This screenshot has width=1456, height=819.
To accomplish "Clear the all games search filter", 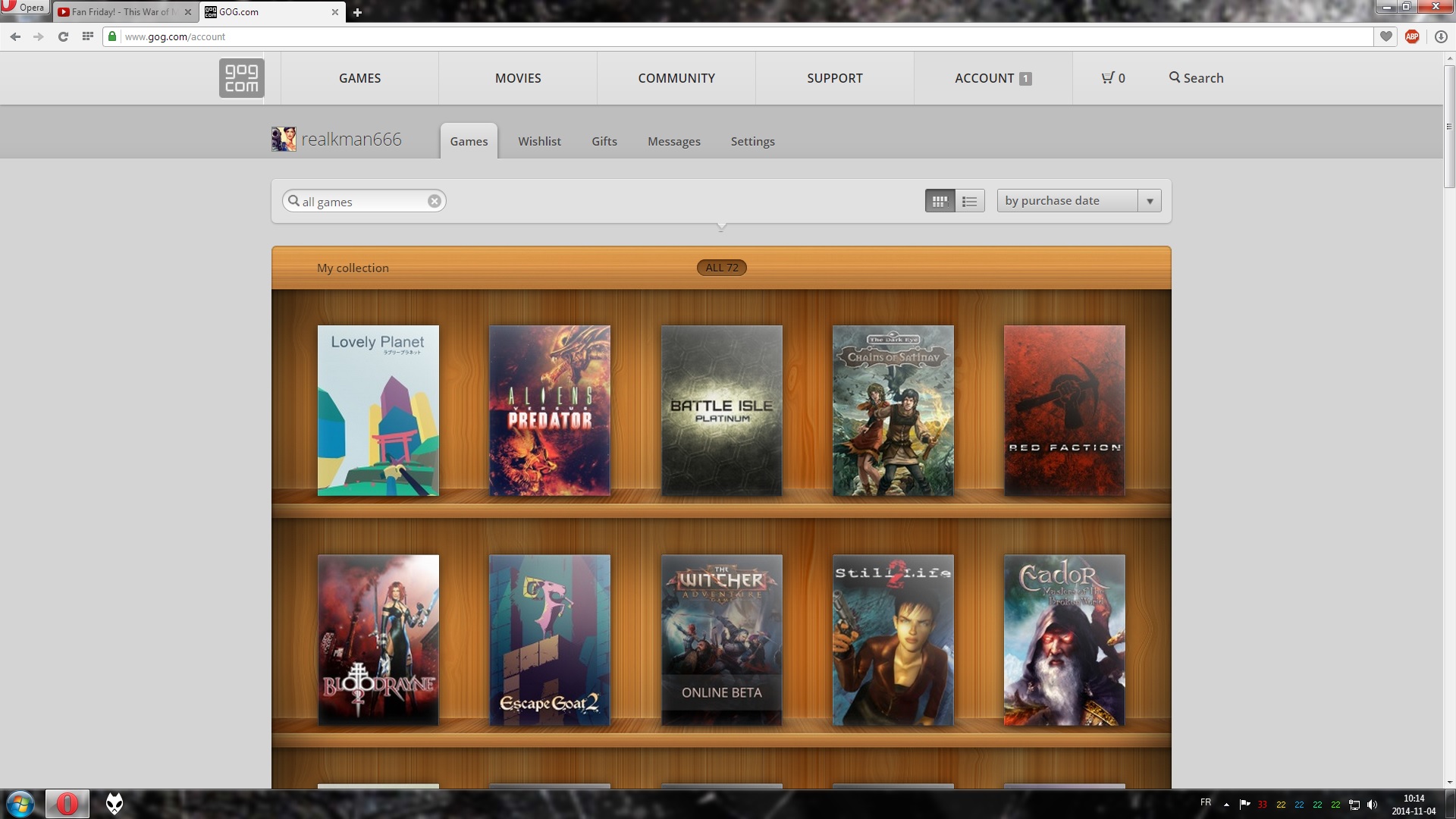I will coord(434,201).
